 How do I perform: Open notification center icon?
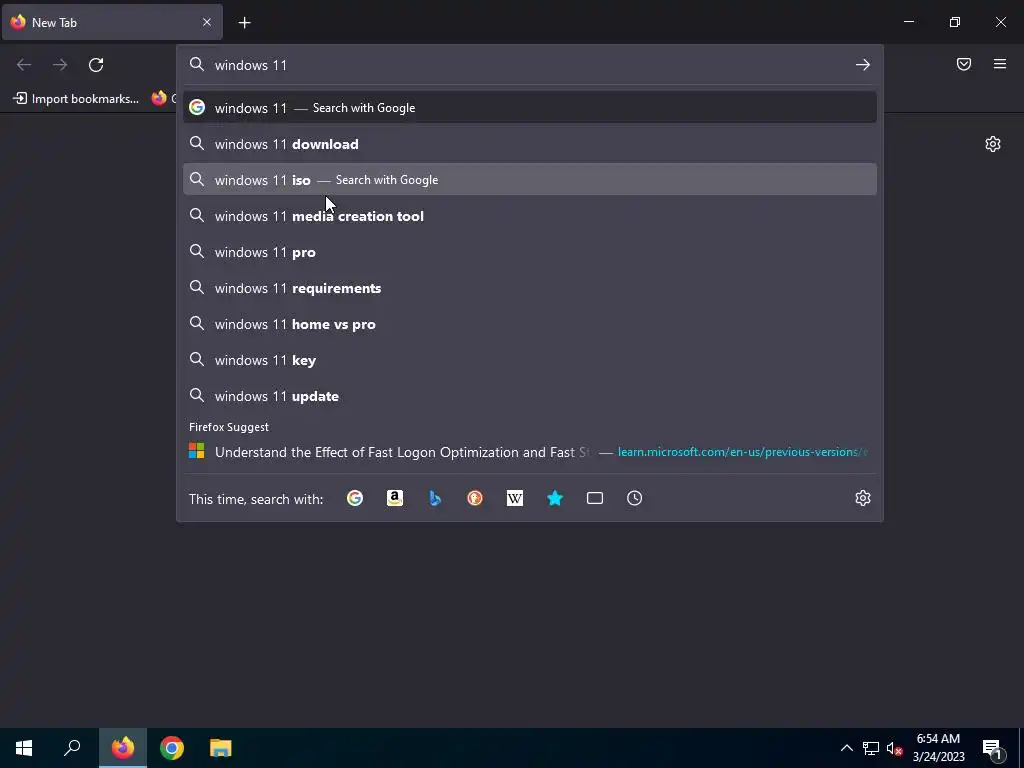click(992, 749)
